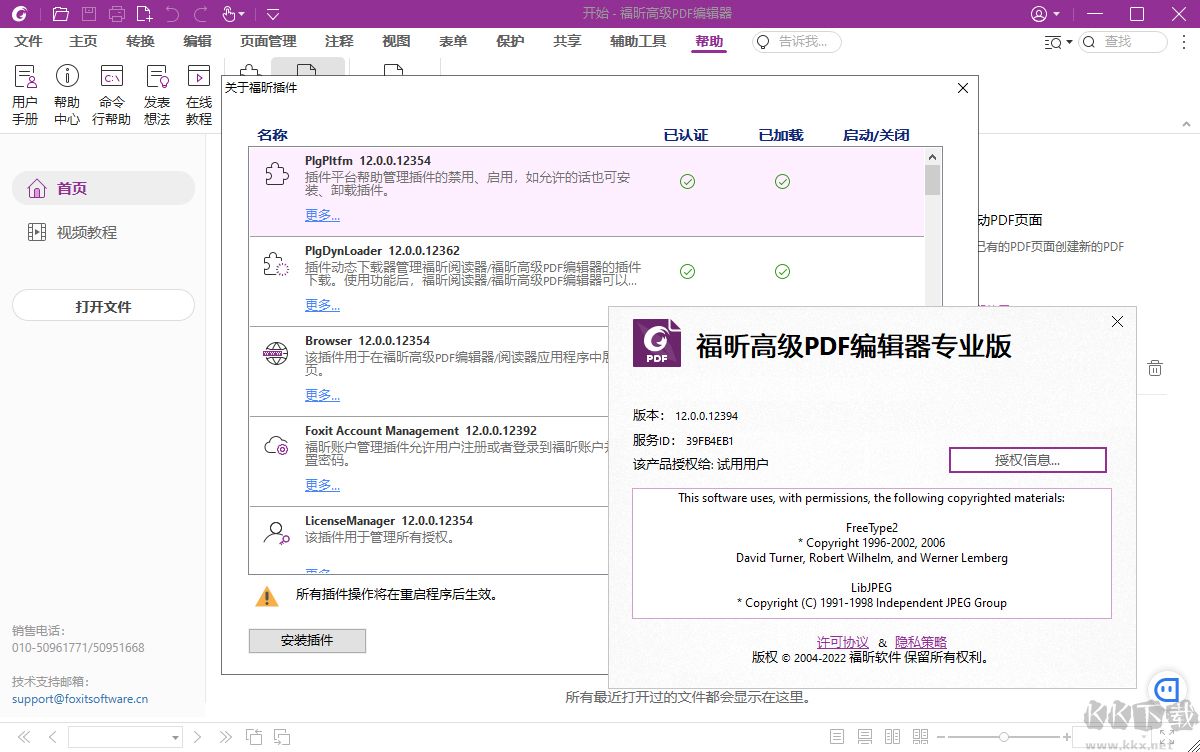Viewport: 1200px width, 752px height.
Task: Switch to the 页面管理 ribbon tab
Action: pos(266,41)
